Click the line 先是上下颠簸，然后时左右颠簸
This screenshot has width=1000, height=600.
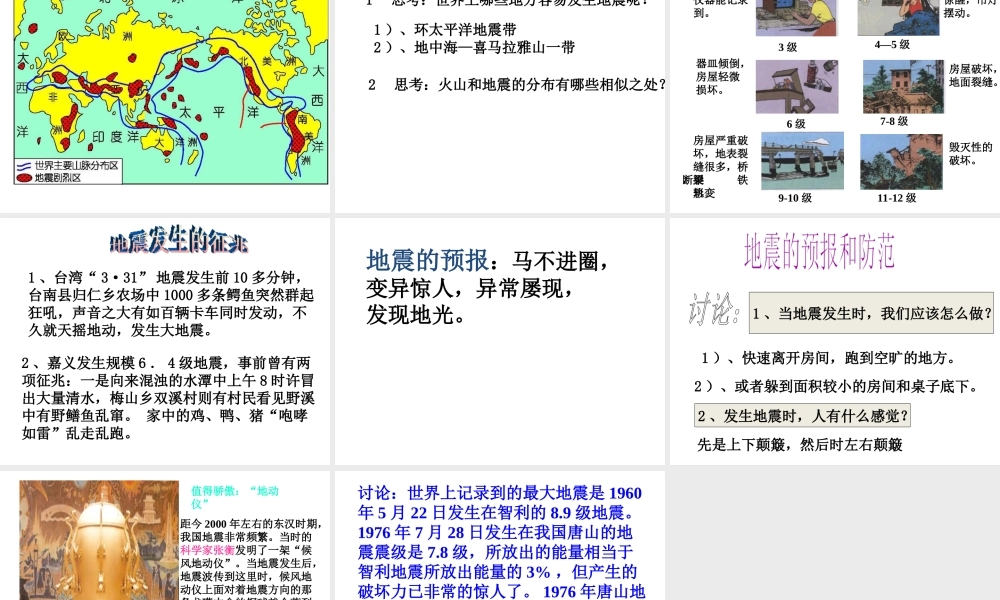(x=800, y=444)
